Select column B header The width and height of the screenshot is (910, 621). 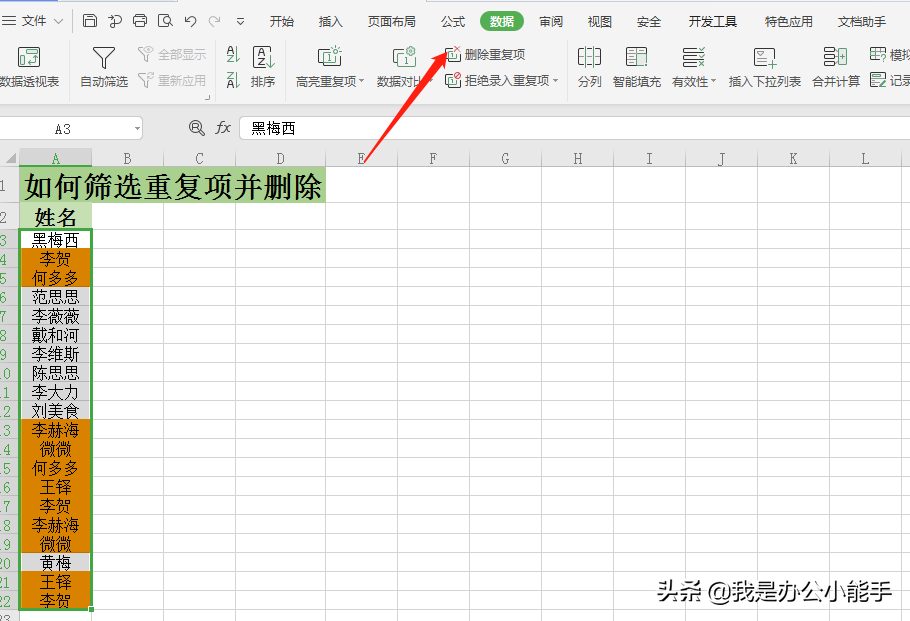click(128, 158)
